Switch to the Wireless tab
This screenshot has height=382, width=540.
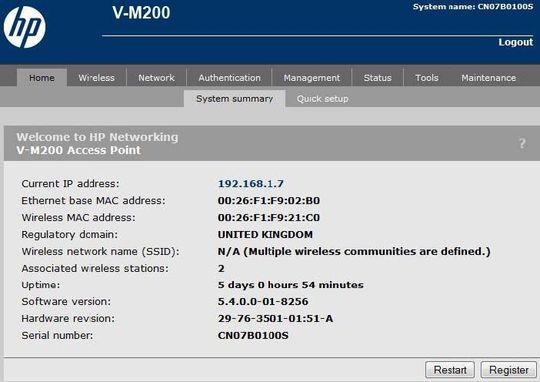pyautogui.click(x=96, y=78)
